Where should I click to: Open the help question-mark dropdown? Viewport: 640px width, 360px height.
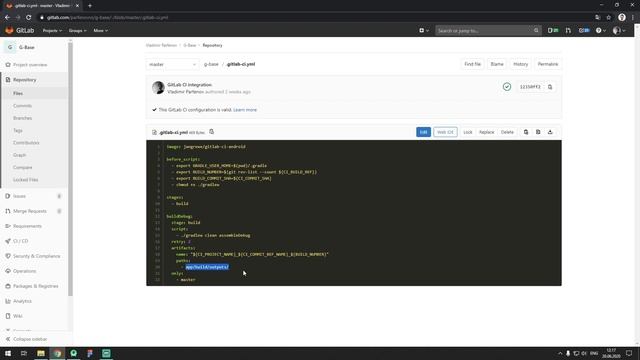tap(600, 31)
